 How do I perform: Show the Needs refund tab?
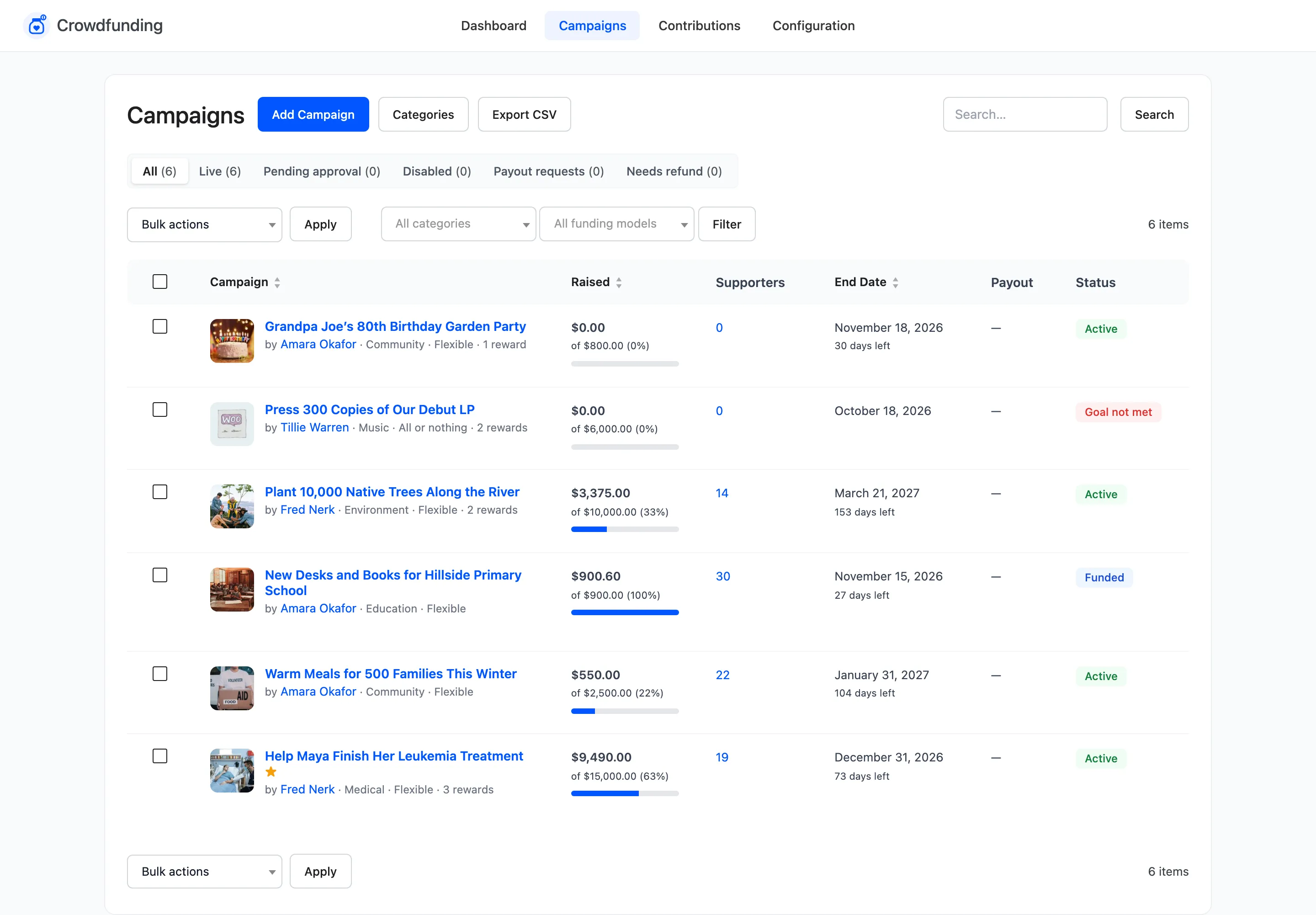[x=674, y=171]
